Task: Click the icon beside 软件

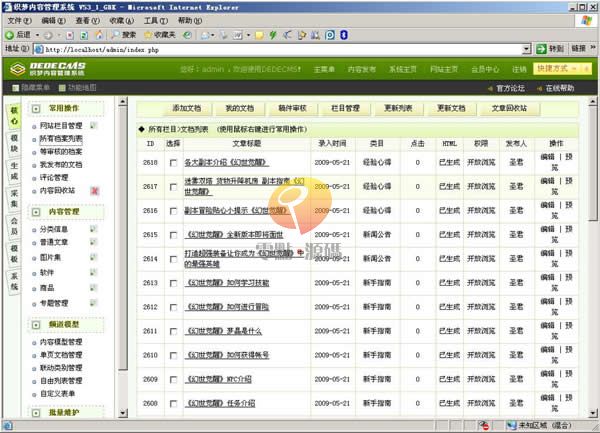Action: pyautogui.click(x=94, y=272)
